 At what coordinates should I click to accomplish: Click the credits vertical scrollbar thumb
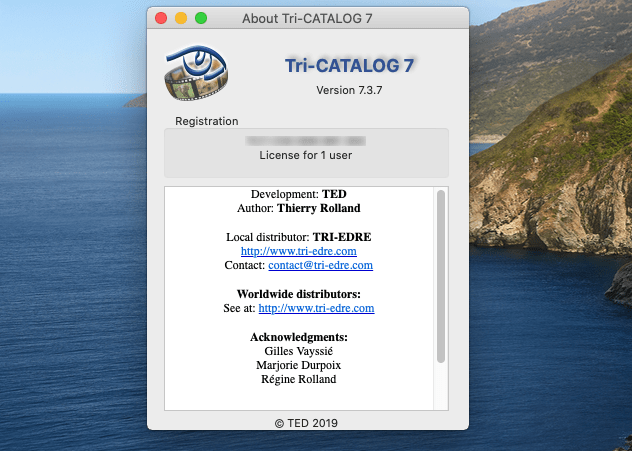[x=441, y=276]
